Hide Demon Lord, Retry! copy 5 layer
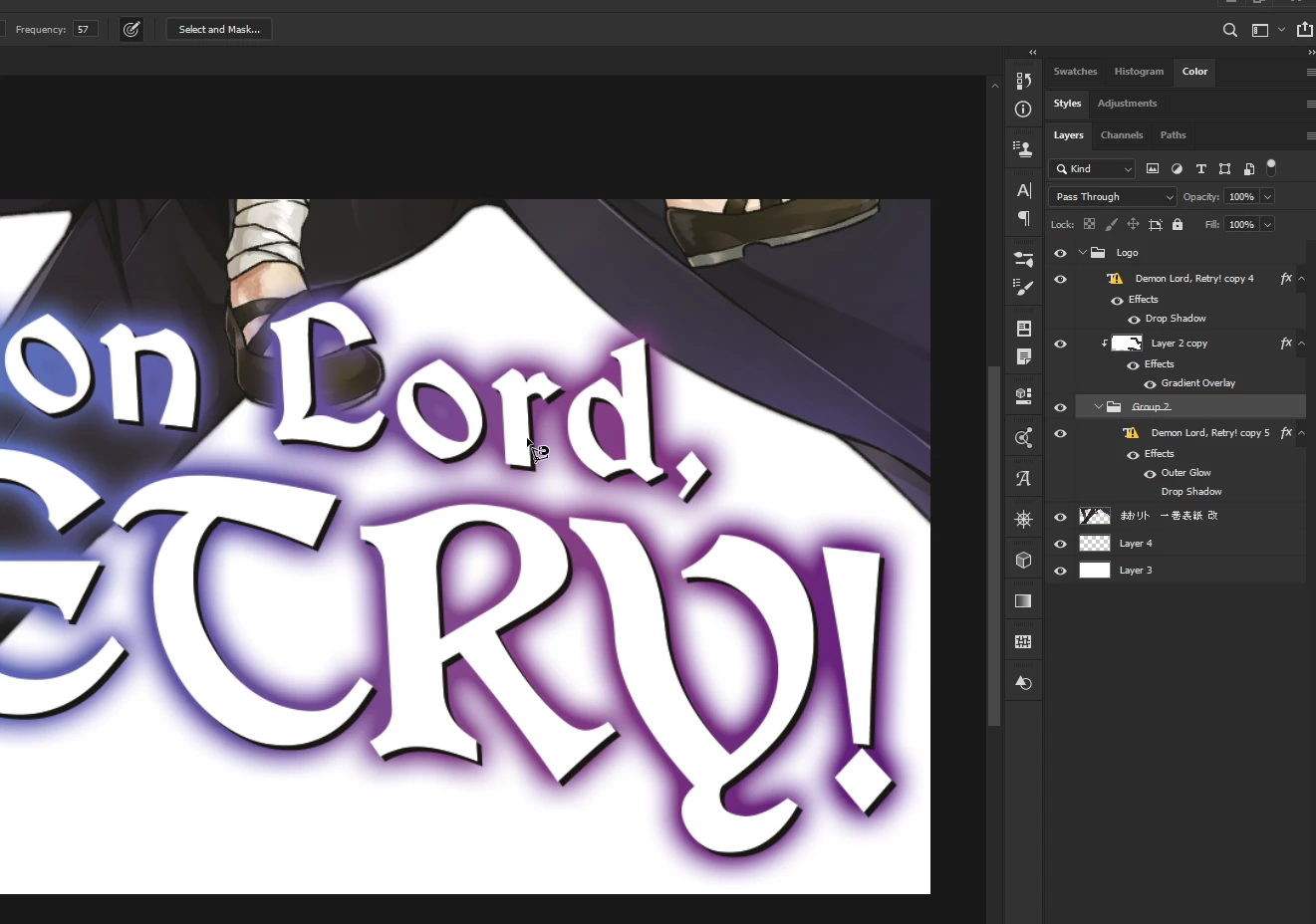 click(1060, 433)
